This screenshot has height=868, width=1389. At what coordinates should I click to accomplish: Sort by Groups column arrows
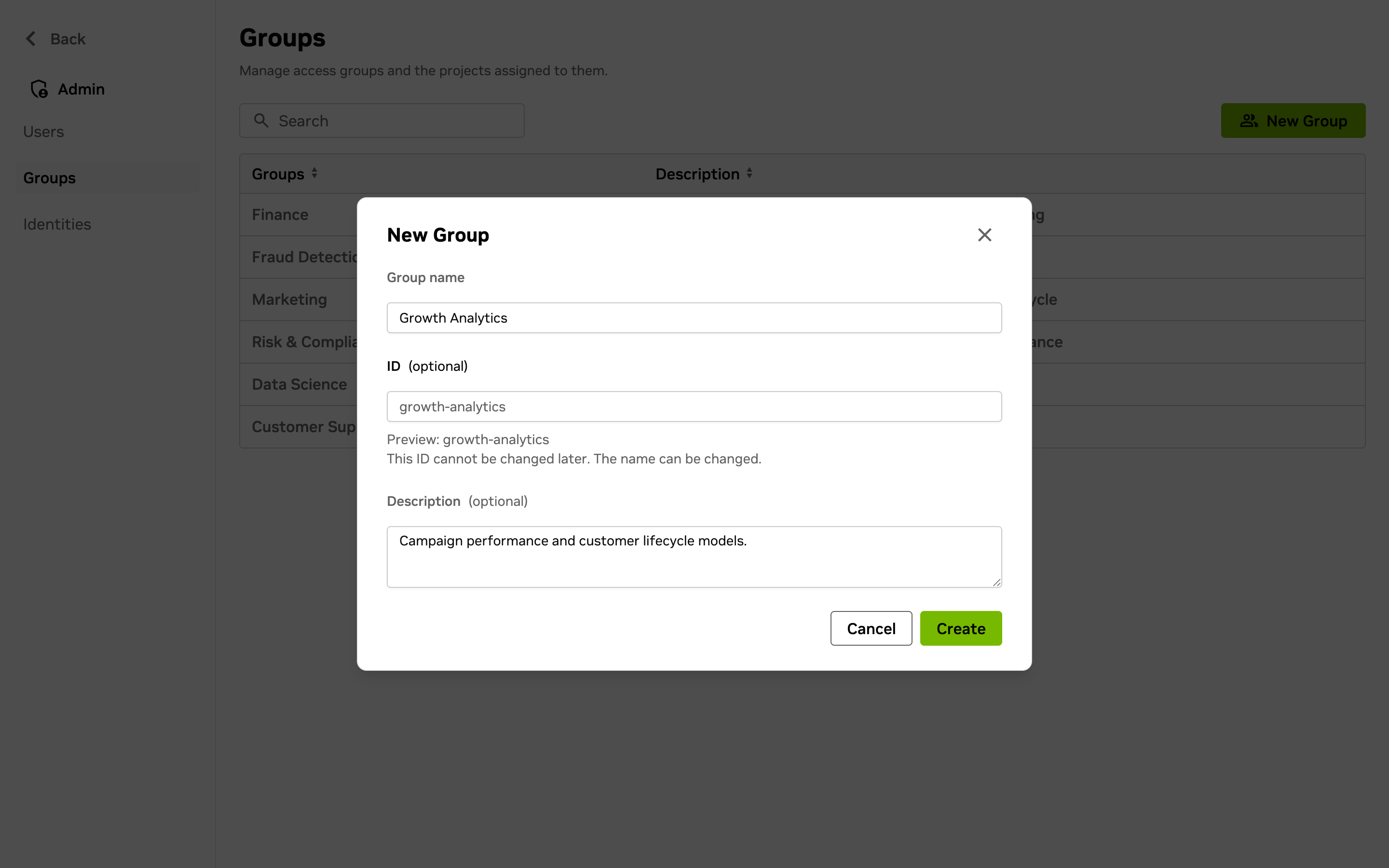(x=314, y=174)
